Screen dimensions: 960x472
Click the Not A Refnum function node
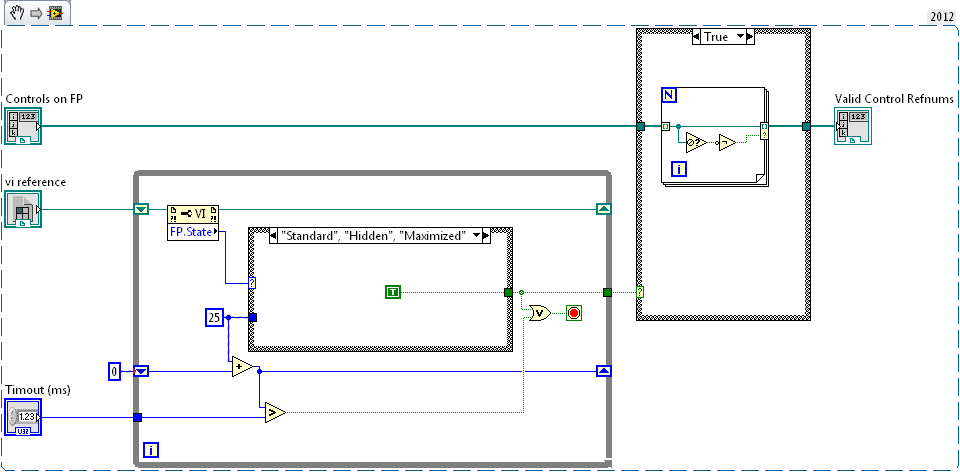click(x=692, y=142)
